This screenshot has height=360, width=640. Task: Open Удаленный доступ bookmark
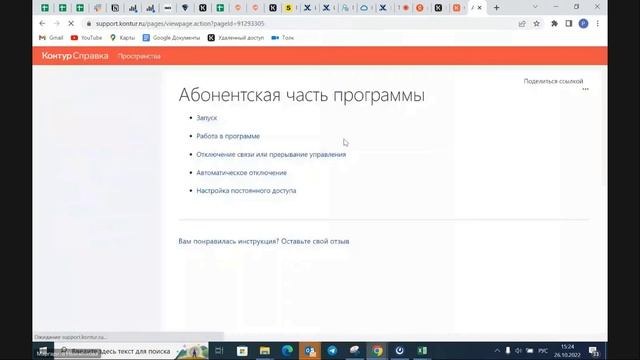pos(236,38)
